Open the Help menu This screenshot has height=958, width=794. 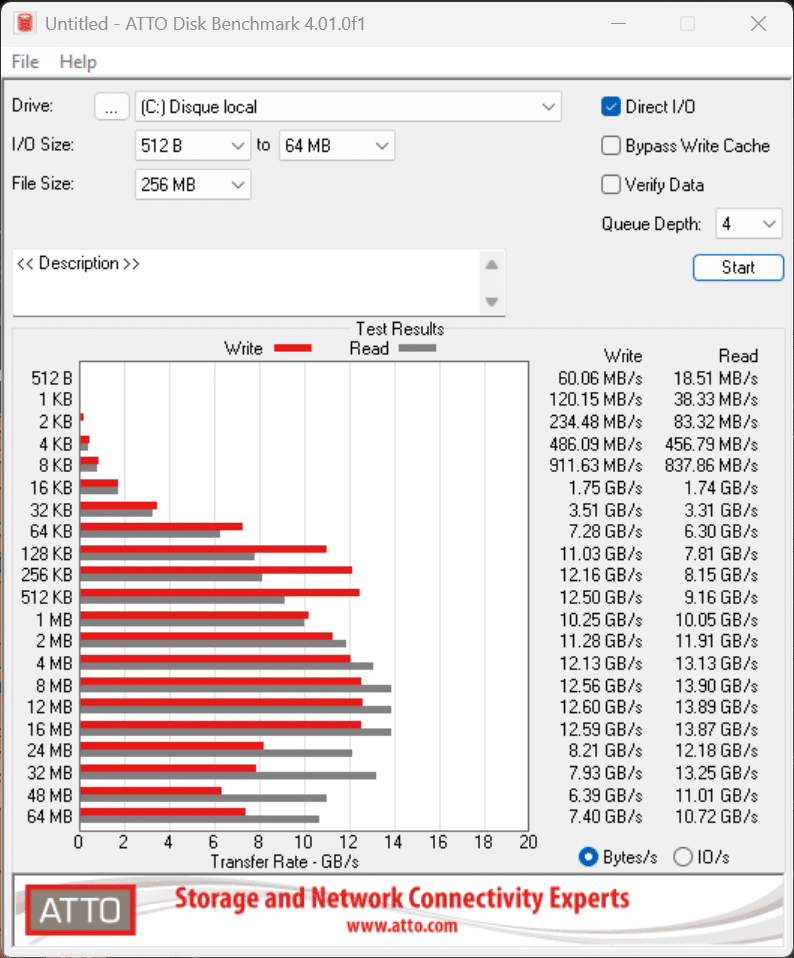click(x=78, y=62)
